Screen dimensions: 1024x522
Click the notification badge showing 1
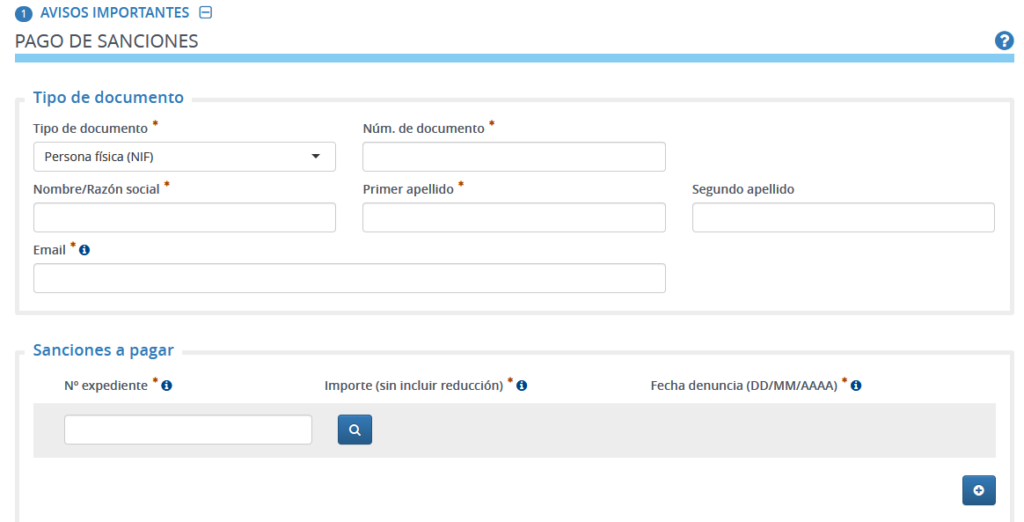click(23, 14)
